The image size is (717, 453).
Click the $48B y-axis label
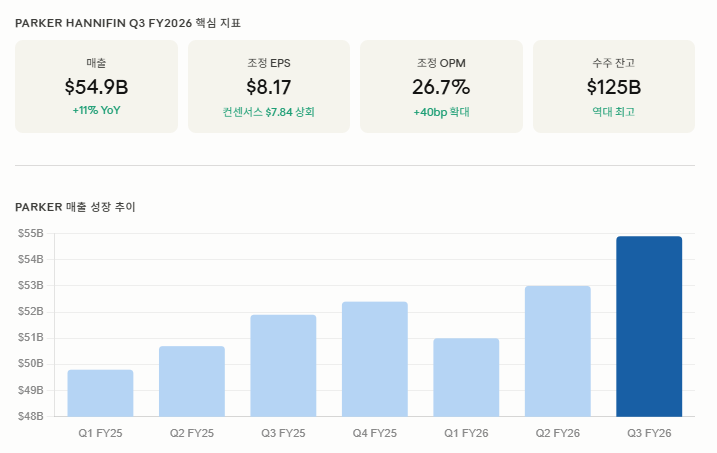[31, 416]
